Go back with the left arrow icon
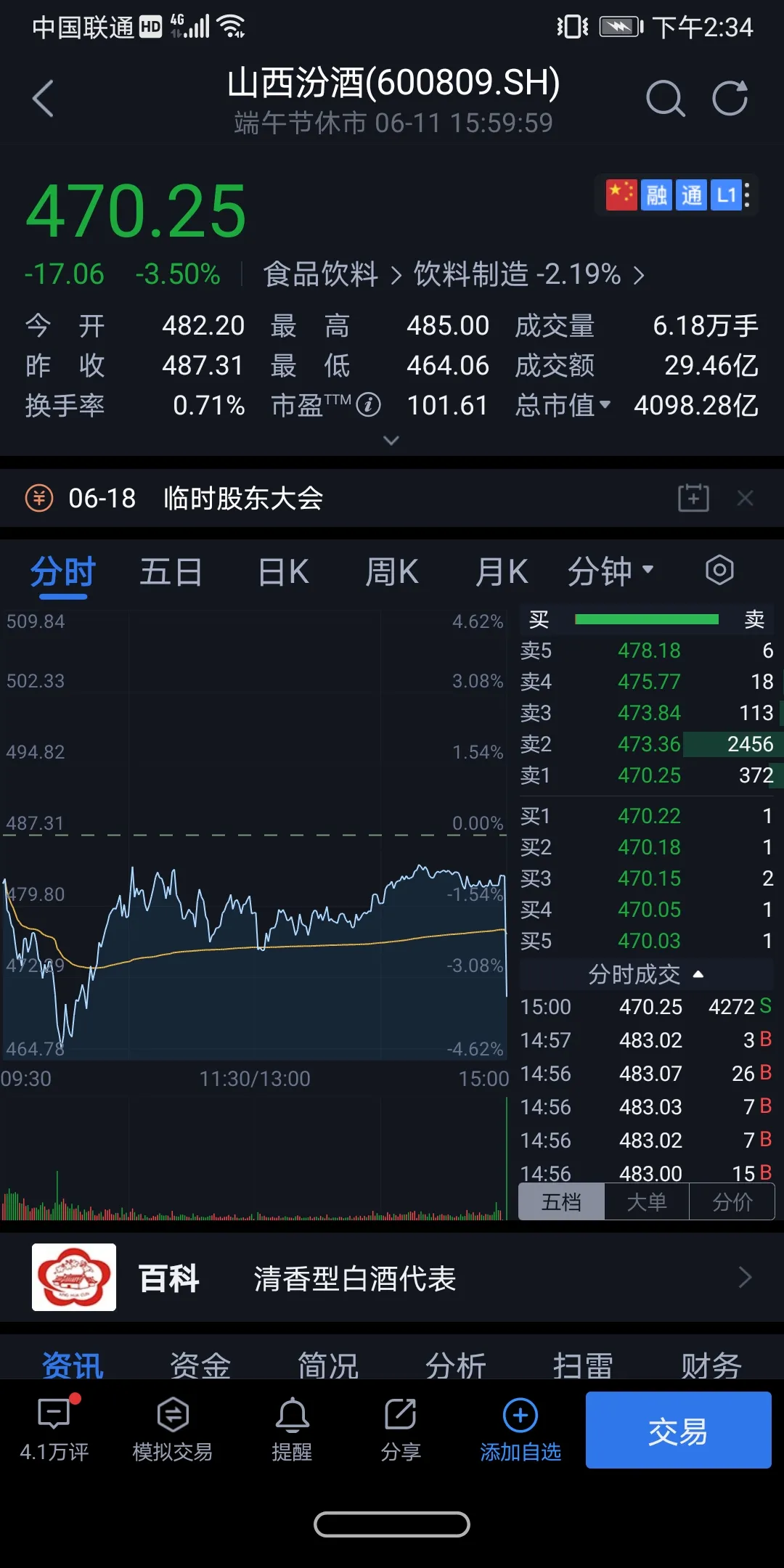The height and width of the screenshot is (1568, 784). coord(44,99)
